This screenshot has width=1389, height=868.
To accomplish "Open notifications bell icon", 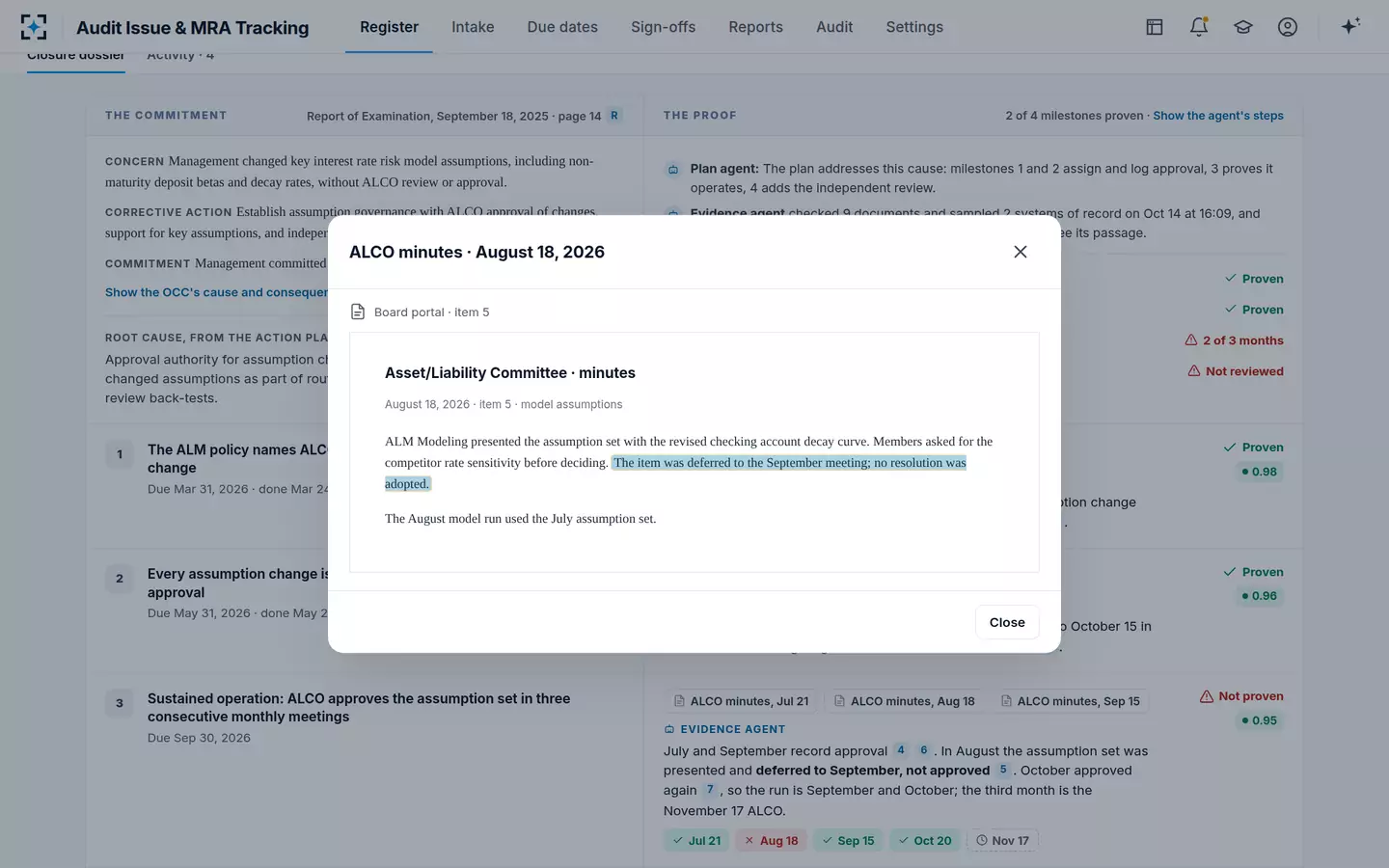I will (x=1199, y=27).
